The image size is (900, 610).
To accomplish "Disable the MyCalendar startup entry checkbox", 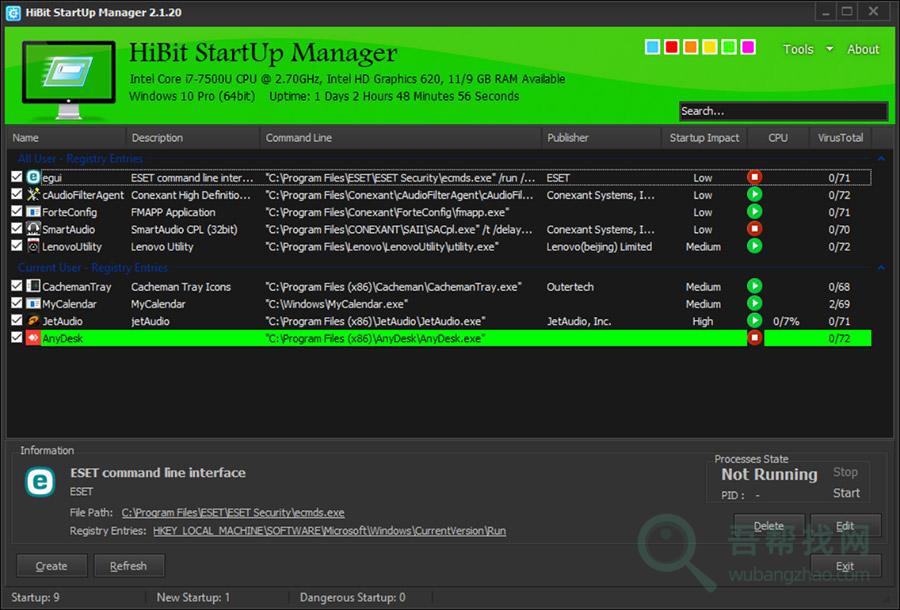I will point(16,304).
